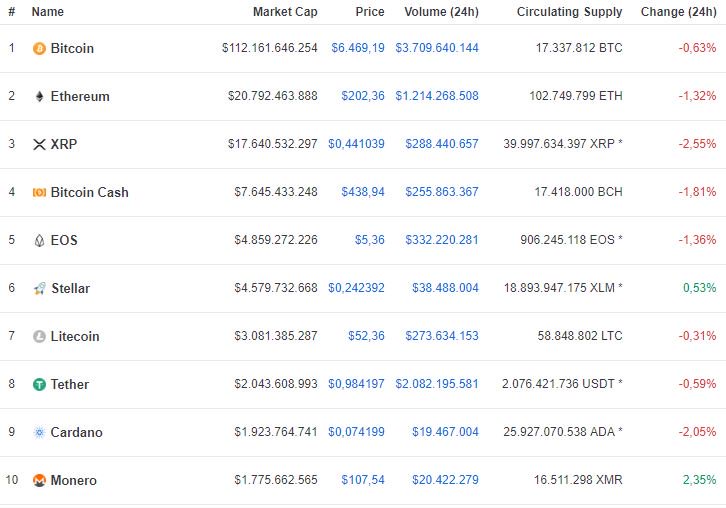
Task: Click the Stellar rocket icon
Action: 39,288
